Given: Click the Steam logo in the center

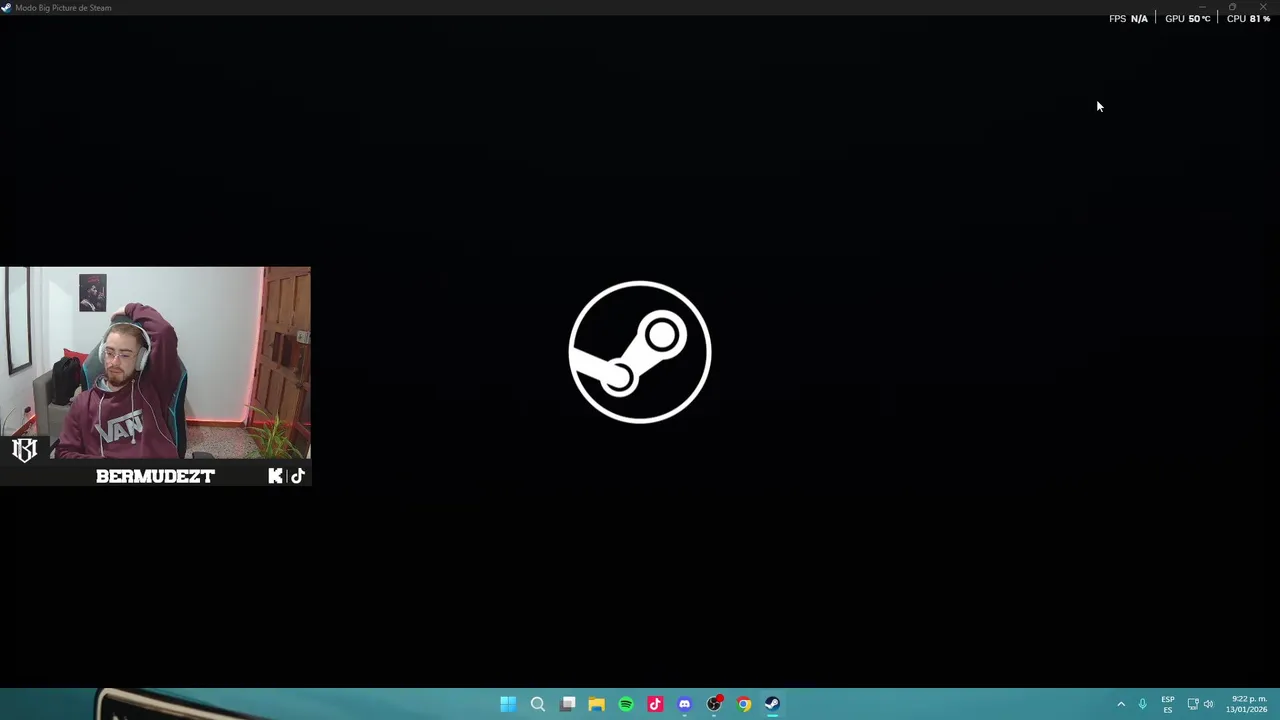Looking at the screenshot, I should (640, 352).
